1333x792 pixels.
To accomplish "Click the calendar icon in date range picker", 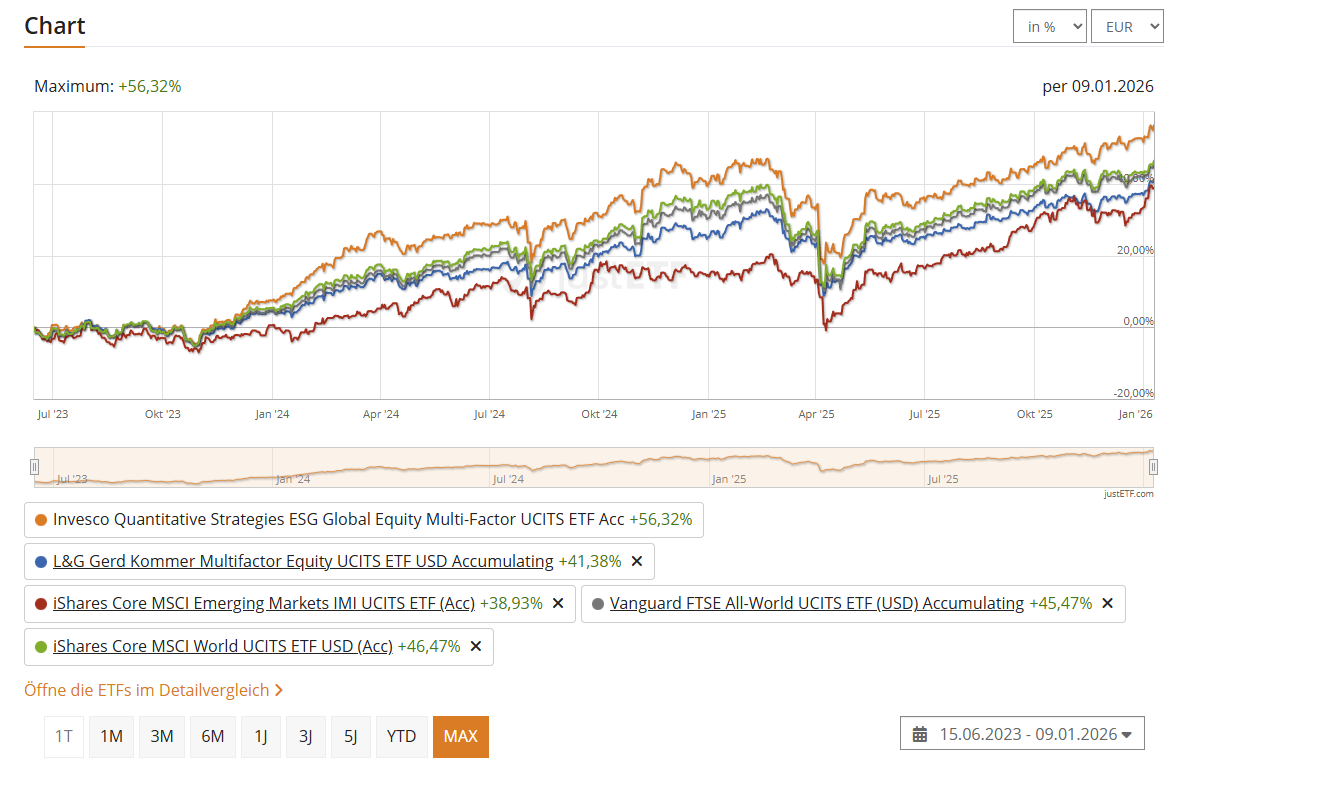I will 920,734.
